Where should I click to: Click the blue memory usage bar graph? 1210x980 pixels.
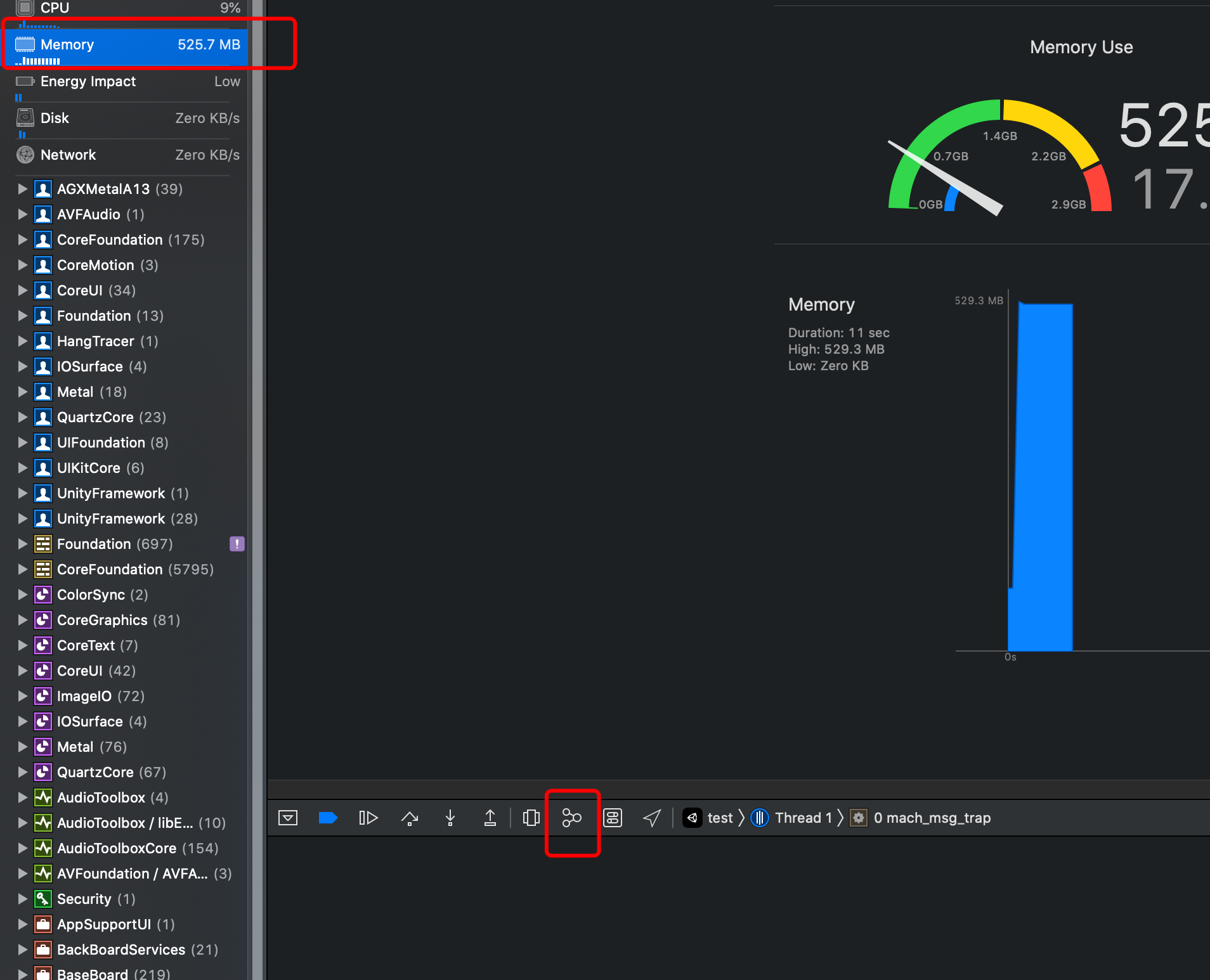(1041, 477)
